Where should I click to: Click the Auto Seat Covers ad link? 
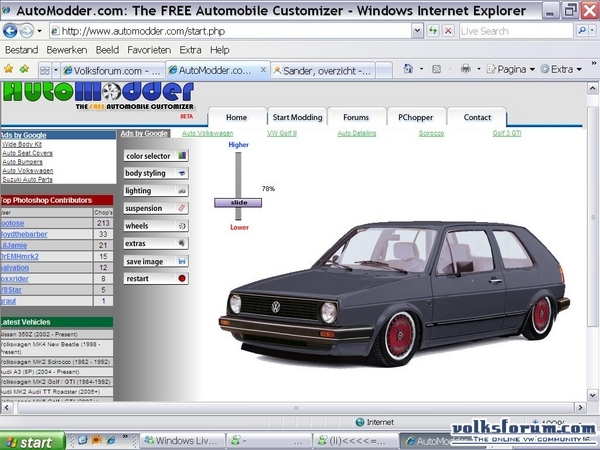[x=27, y=153]
